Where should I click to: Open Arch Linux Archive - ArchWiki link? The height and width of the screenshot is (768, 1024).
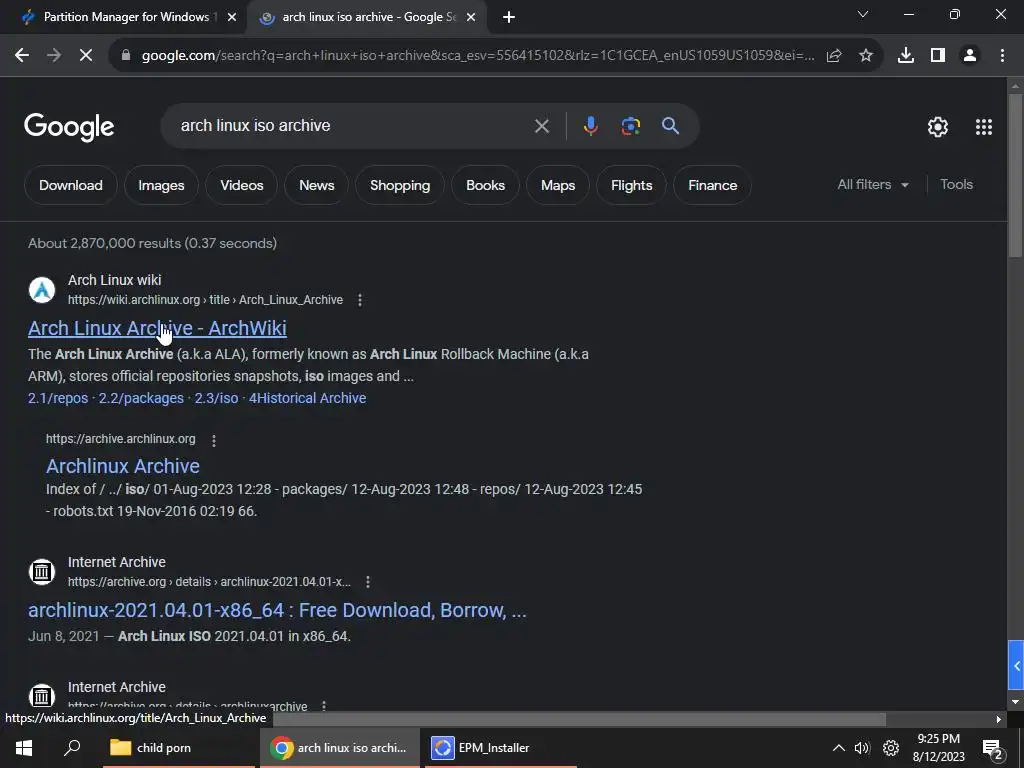pos(157,328)
